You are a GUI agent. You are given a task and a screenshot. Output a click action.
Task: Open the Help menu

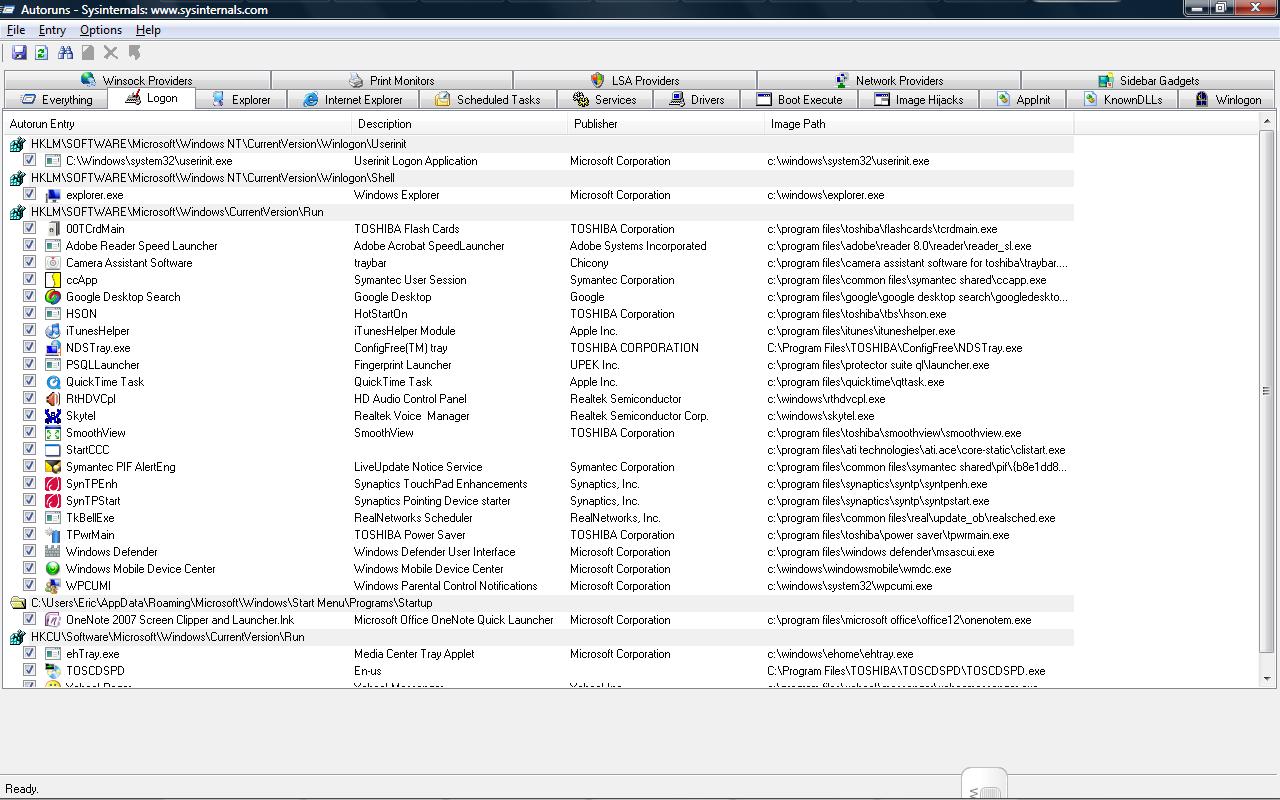[148, 30]
